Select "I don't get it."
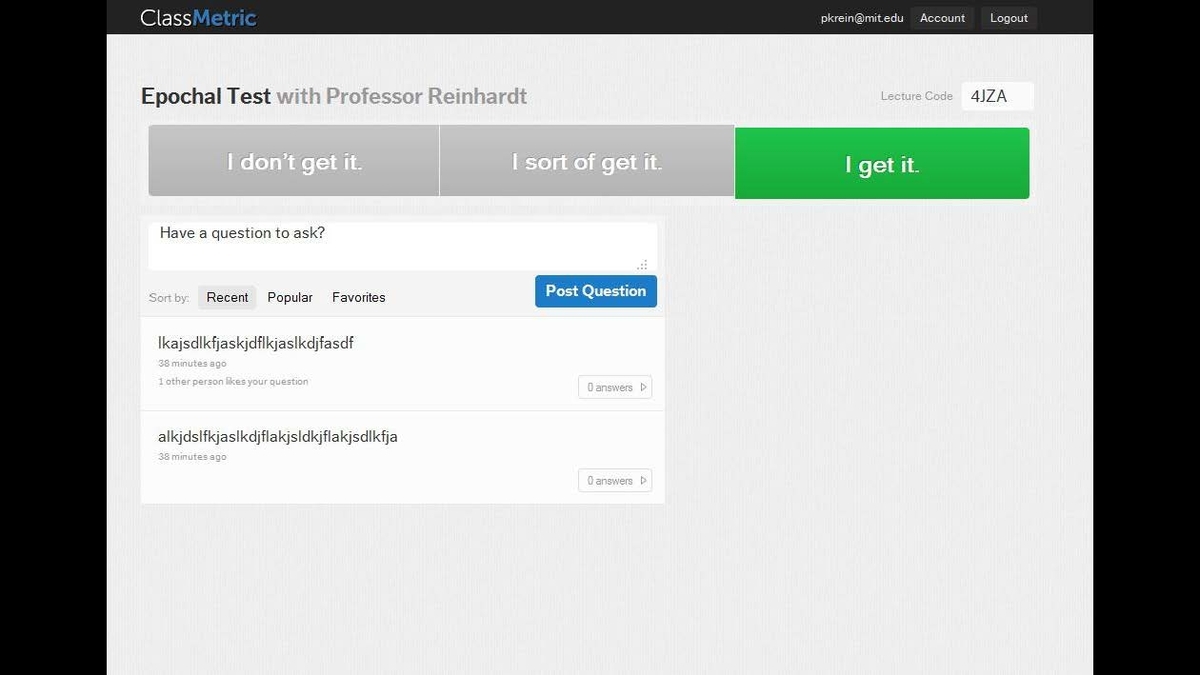The height and width of the screenshot is (675, 1200). (294, 161)
